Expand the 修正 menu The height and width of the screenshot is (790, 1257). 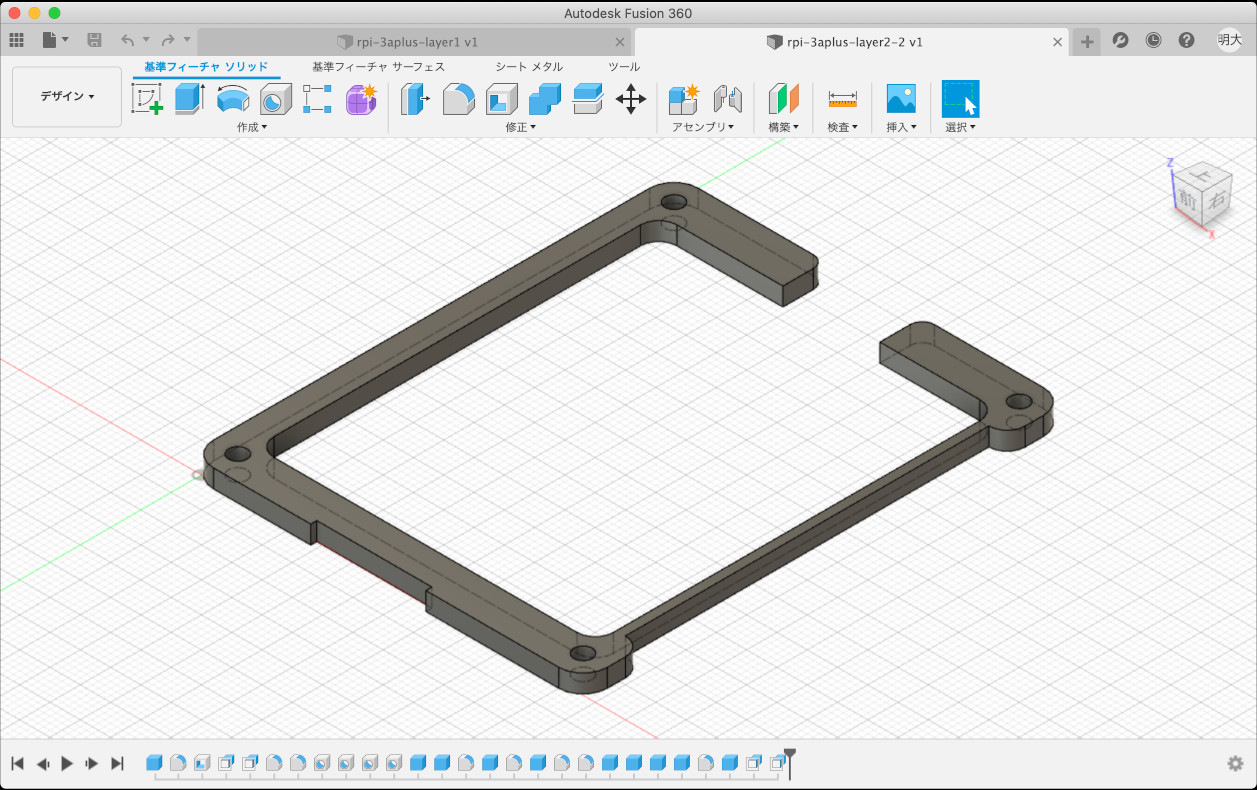coord(521,127)
